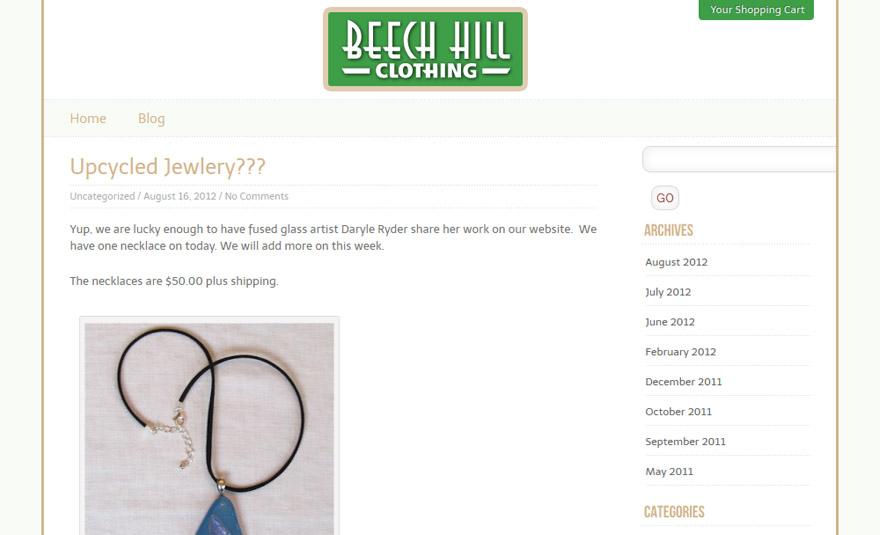Go to the Home page
This screenshot has height=535, width=880.
click(88, 118)
